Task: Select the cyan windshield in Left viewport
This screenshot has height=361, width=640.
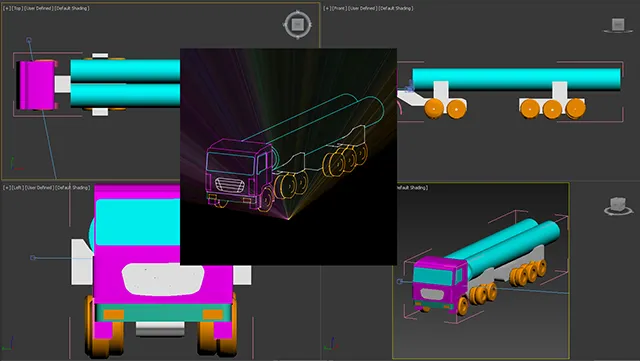Action: (x=137, y=222)
